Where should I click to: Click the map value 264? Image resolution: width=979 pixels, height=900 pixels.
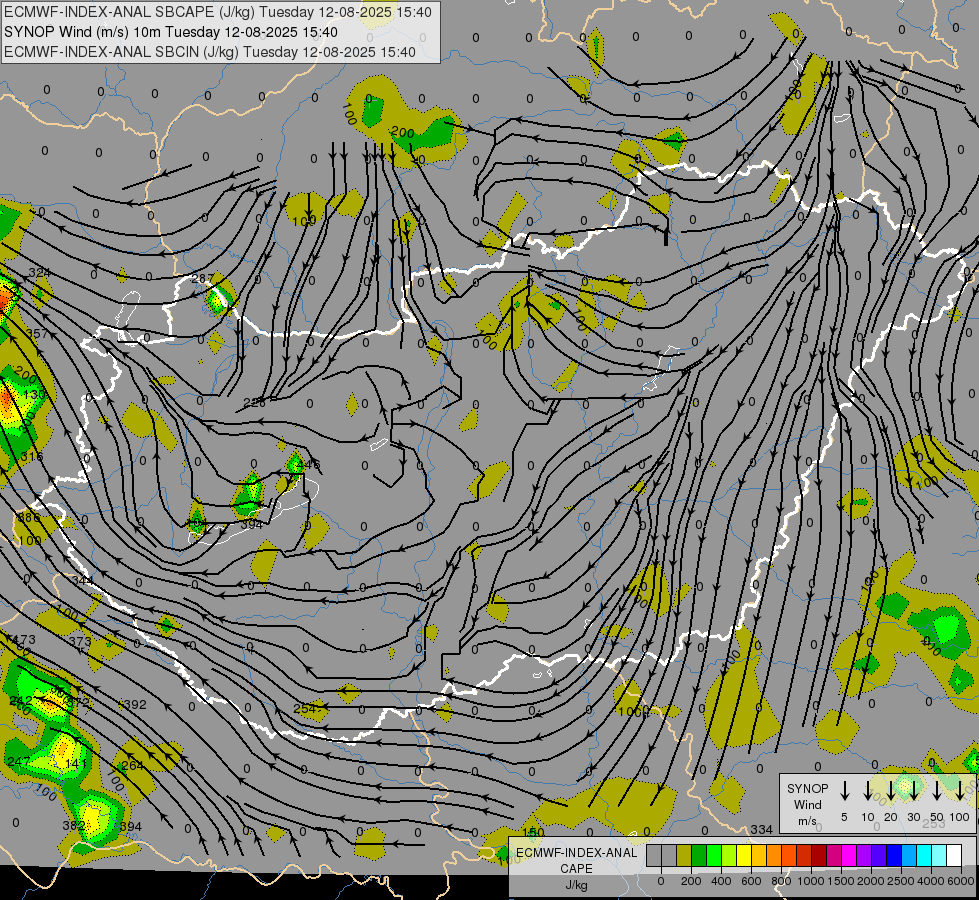(x=132, y=765)
